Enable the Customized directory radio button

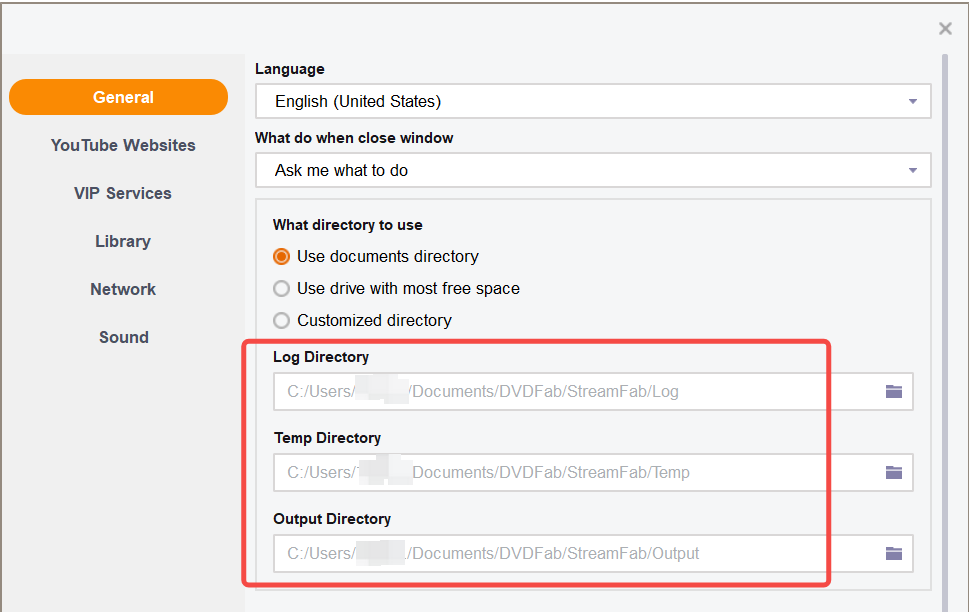pos(282,320)
